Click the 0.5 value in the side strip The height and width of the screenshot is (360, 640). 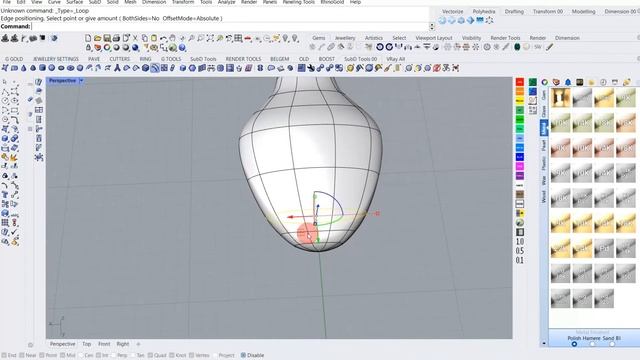click(520, 251)
